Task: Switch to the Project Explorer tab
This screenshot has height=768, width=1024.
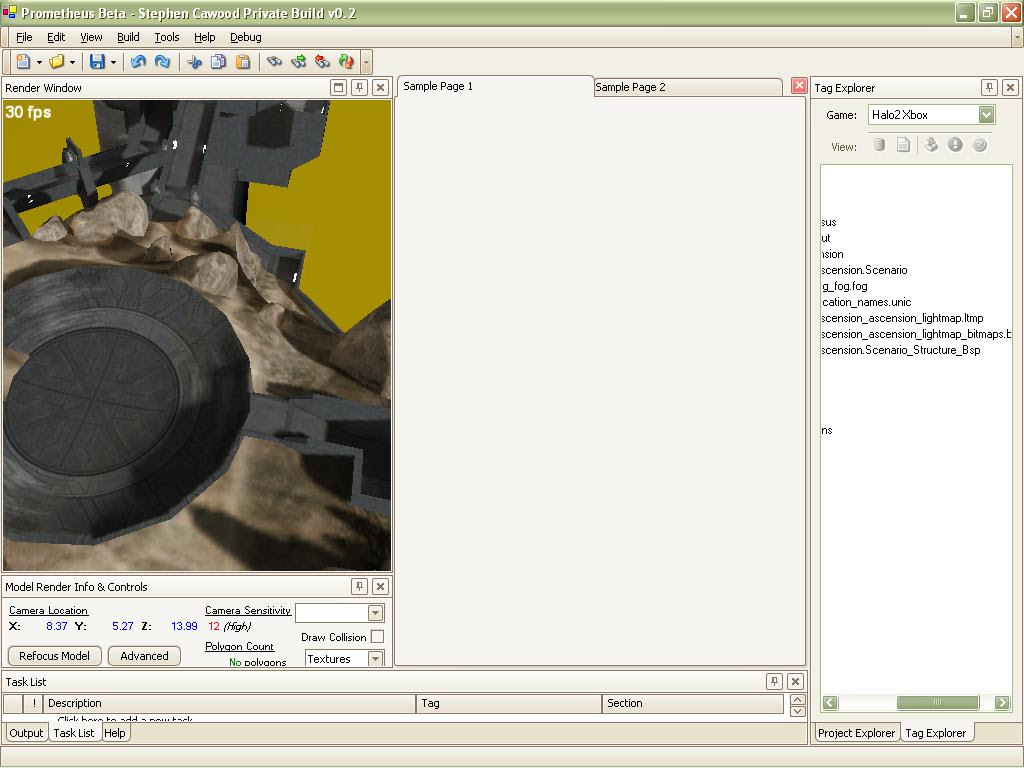Action: (x=856, y=733)
